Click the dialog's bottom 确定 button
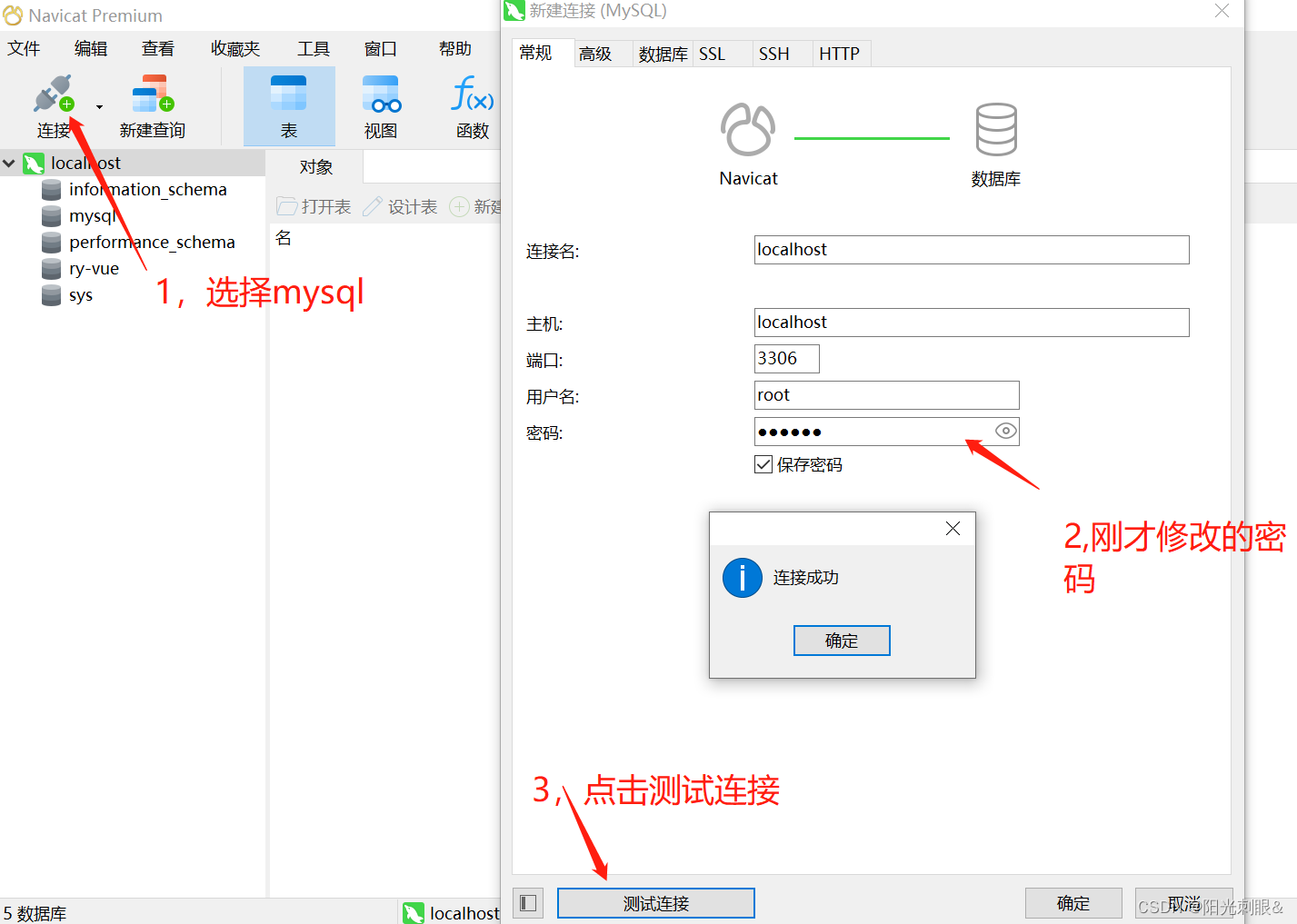 1073,903
